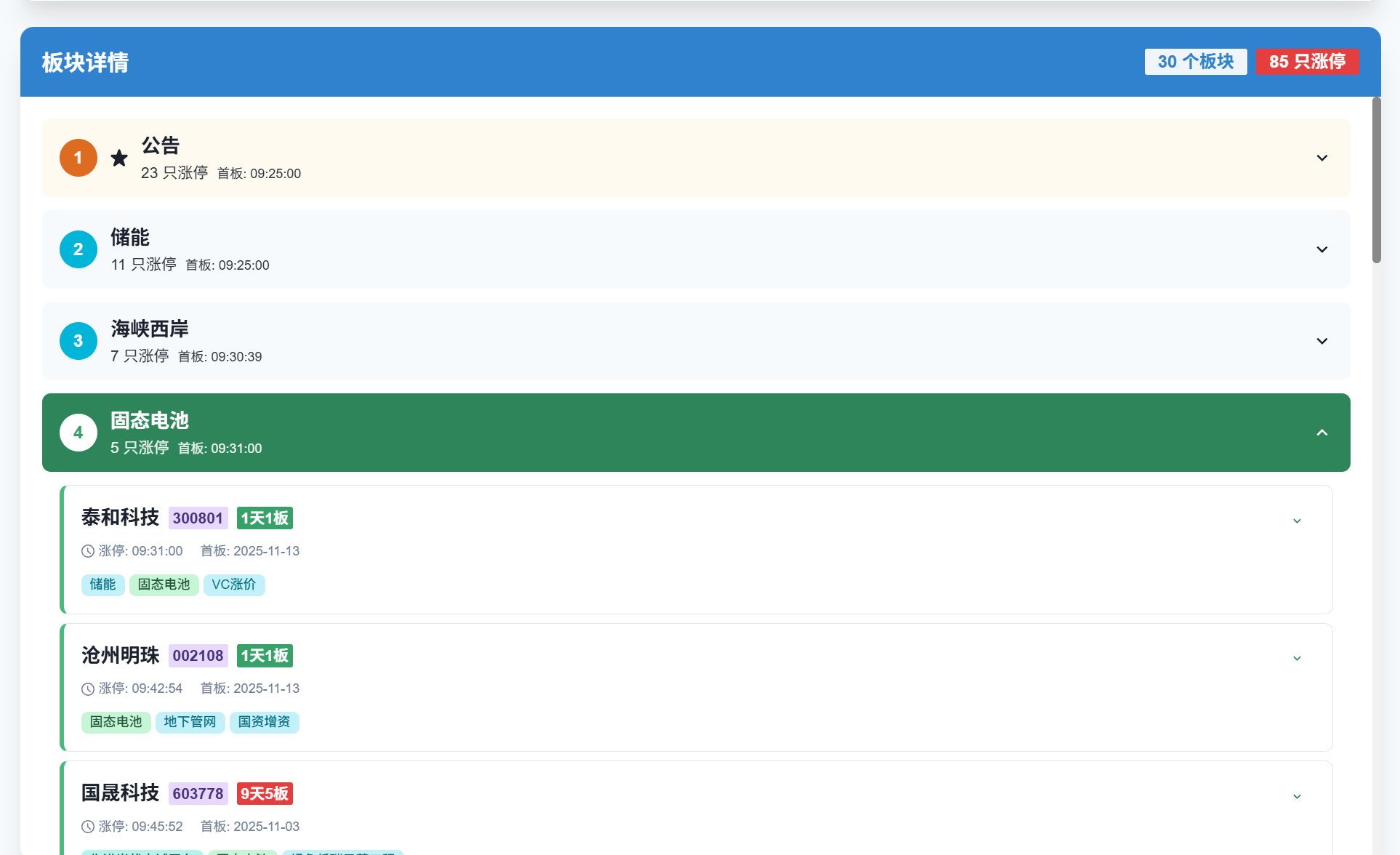The width and height of the screenshot is (1400, 855).
Task: Click the star icon beside 公告
Action: coord(119,158)
